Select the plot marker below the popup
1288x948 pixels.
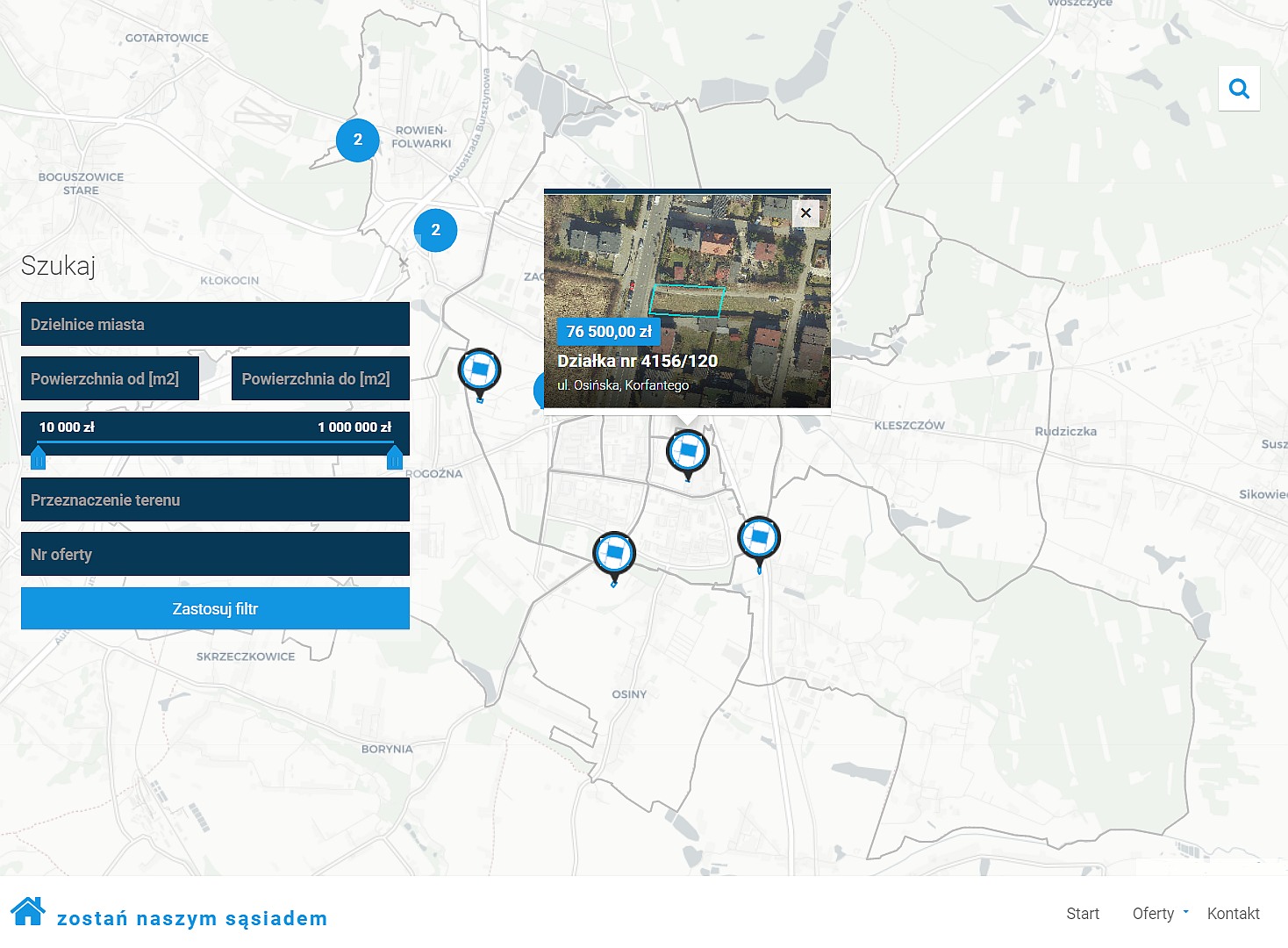click(688, 452)
